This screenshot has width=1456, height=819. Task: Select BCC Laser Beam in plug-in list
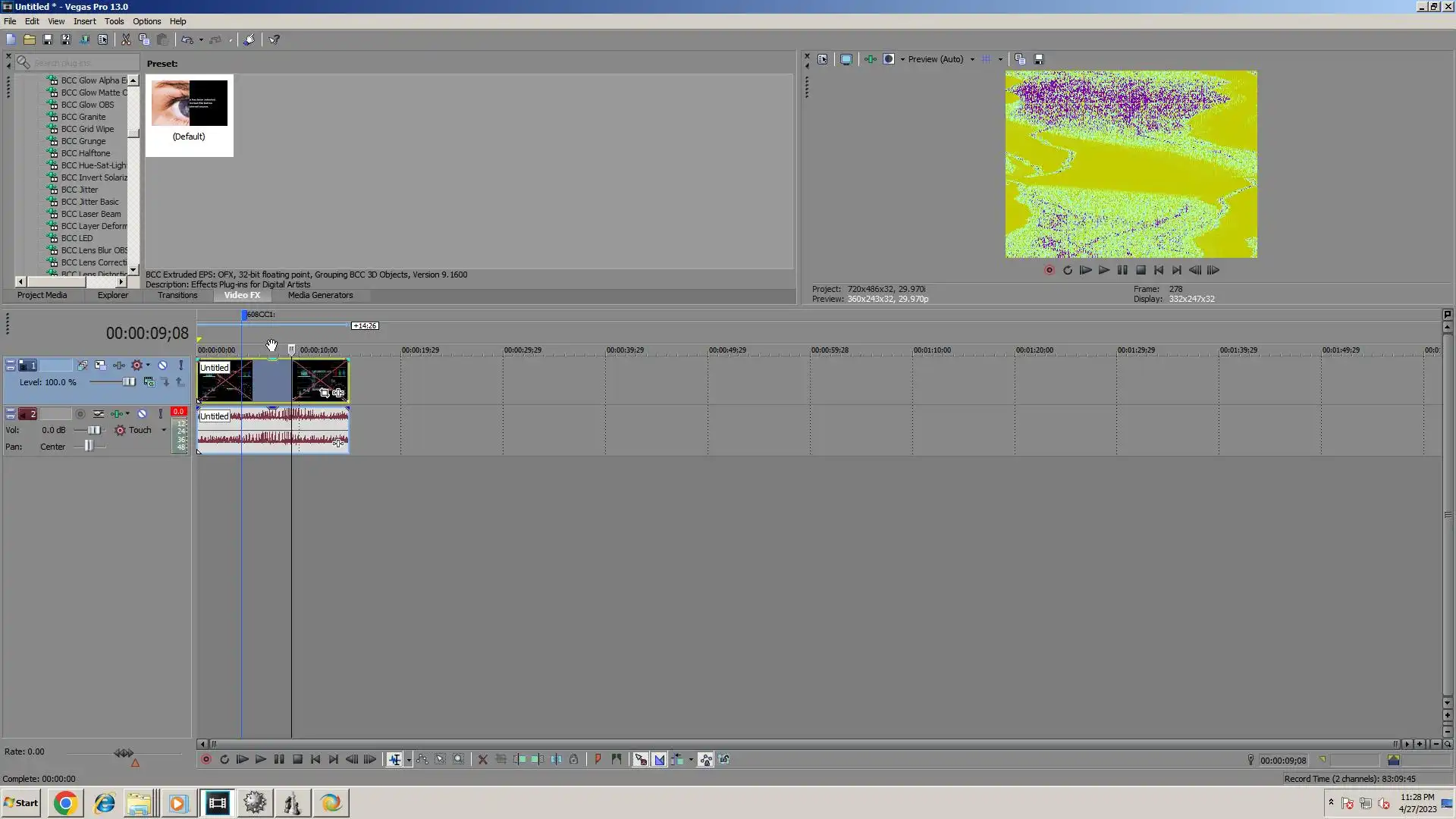coord(91,214)
